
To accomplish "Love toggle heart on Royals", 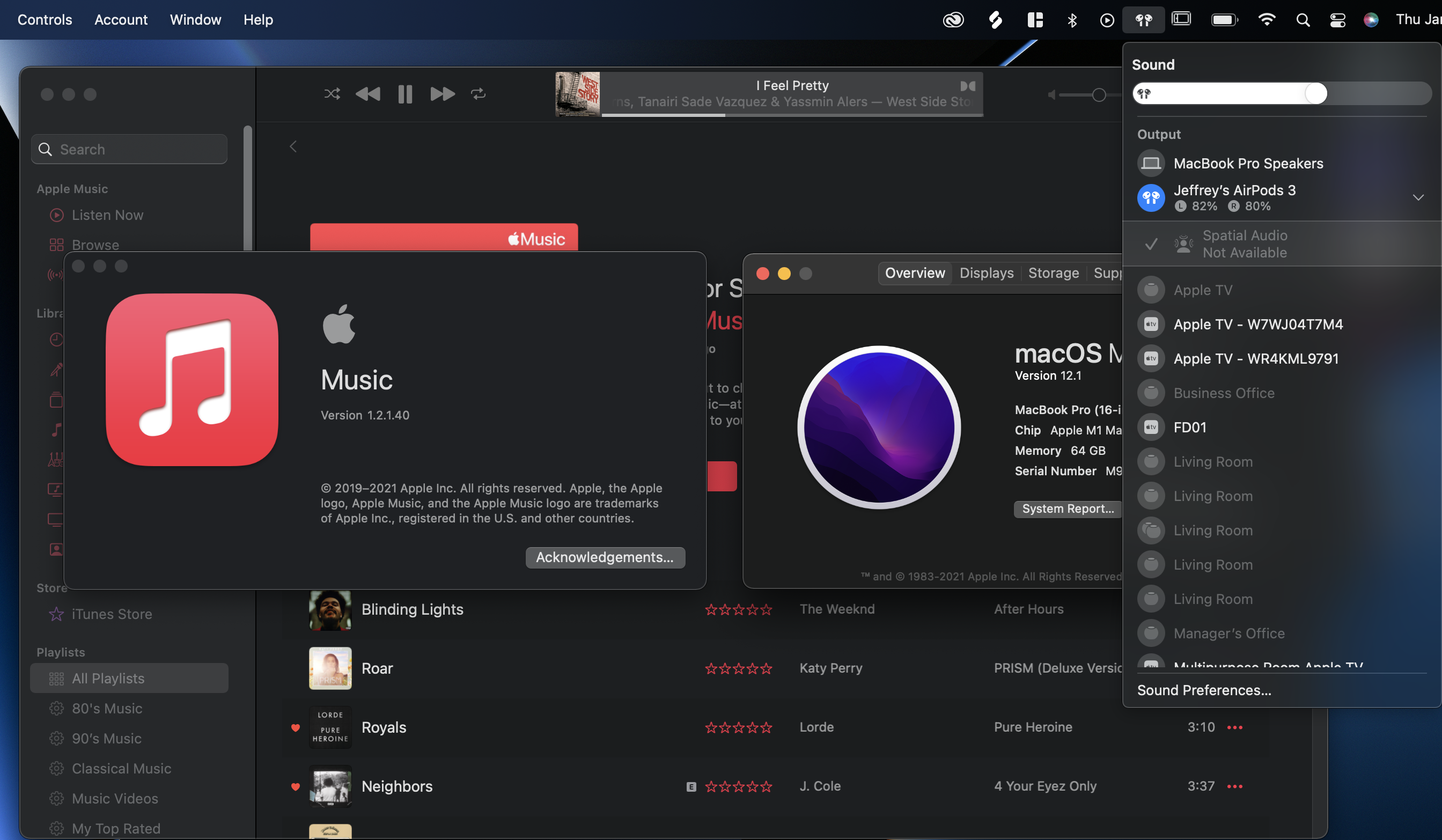I will point(295,727).
